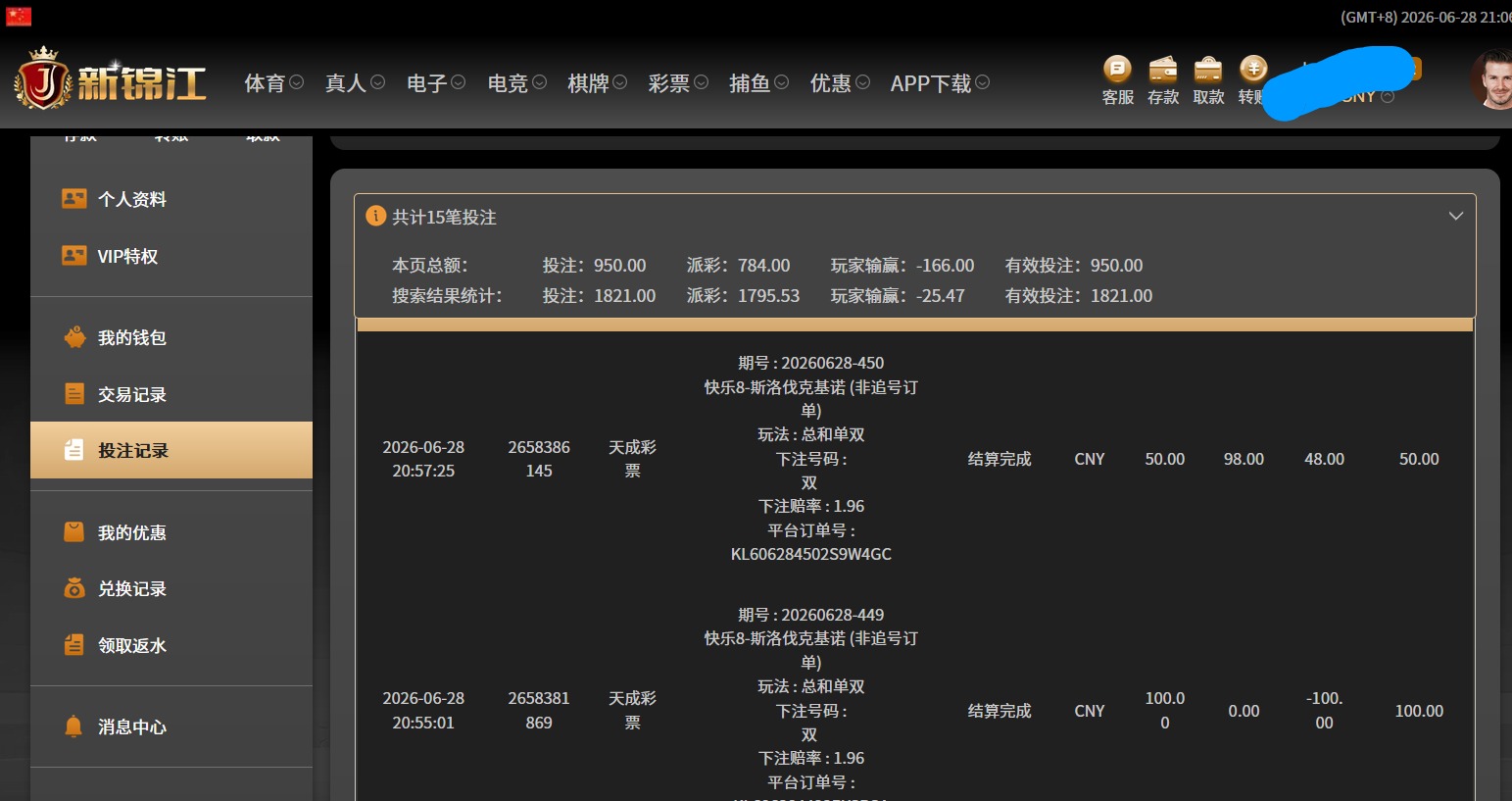
Task: Click GMT+8 date time in top bar
Action: 1426,17
